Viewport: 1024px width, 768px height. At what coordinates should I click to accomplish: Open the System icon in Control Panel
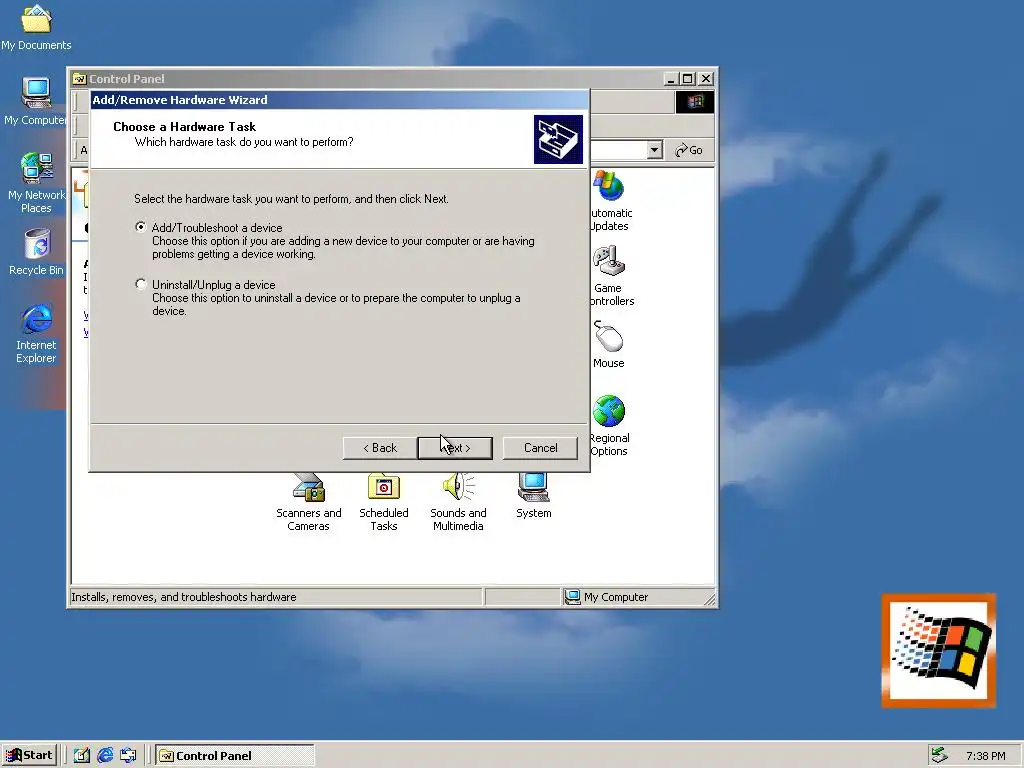(x=534, y=496)
